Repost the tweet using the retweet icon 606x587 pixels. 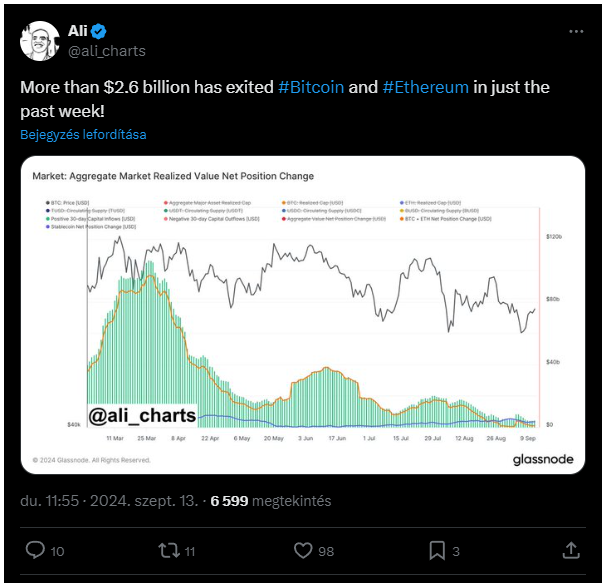coord(169,551)
